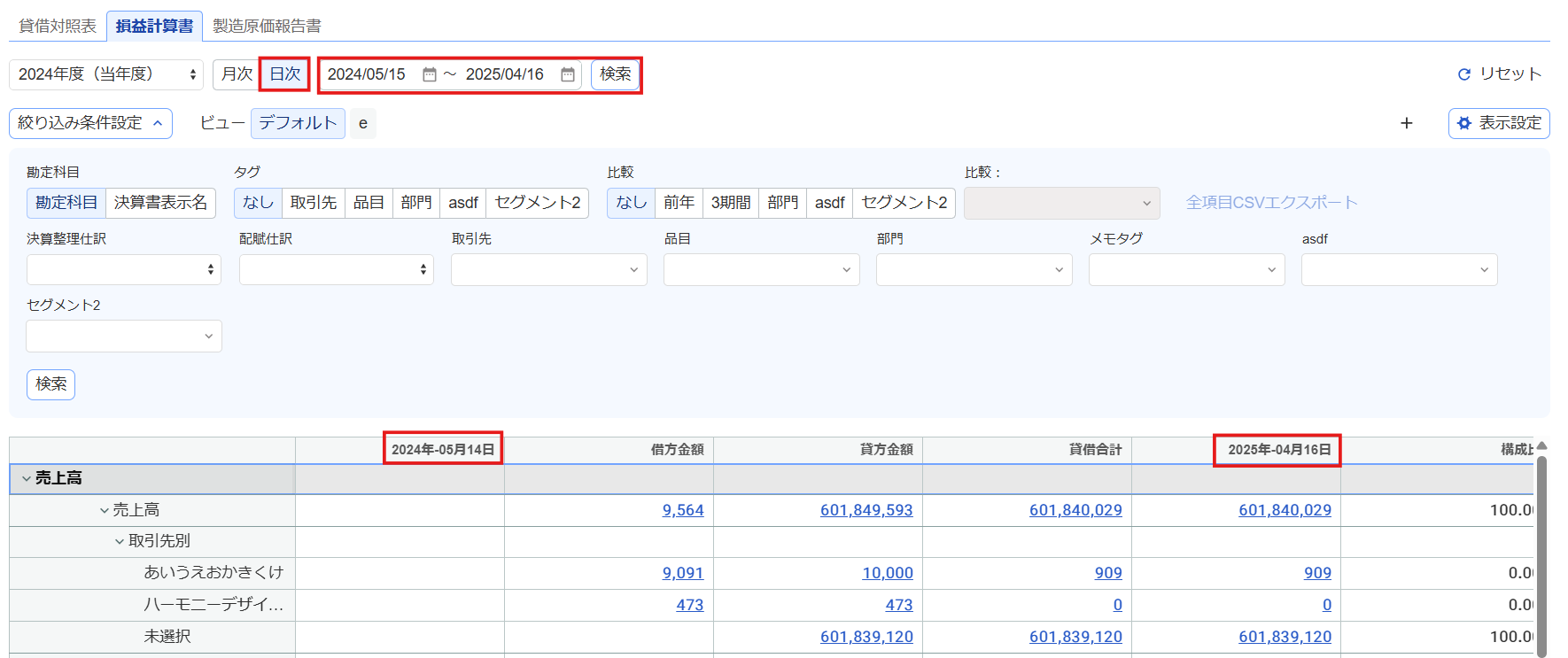Switch to 損益計算書 tab
This screenshot has height=658, width=1568.
click(154, 26)
